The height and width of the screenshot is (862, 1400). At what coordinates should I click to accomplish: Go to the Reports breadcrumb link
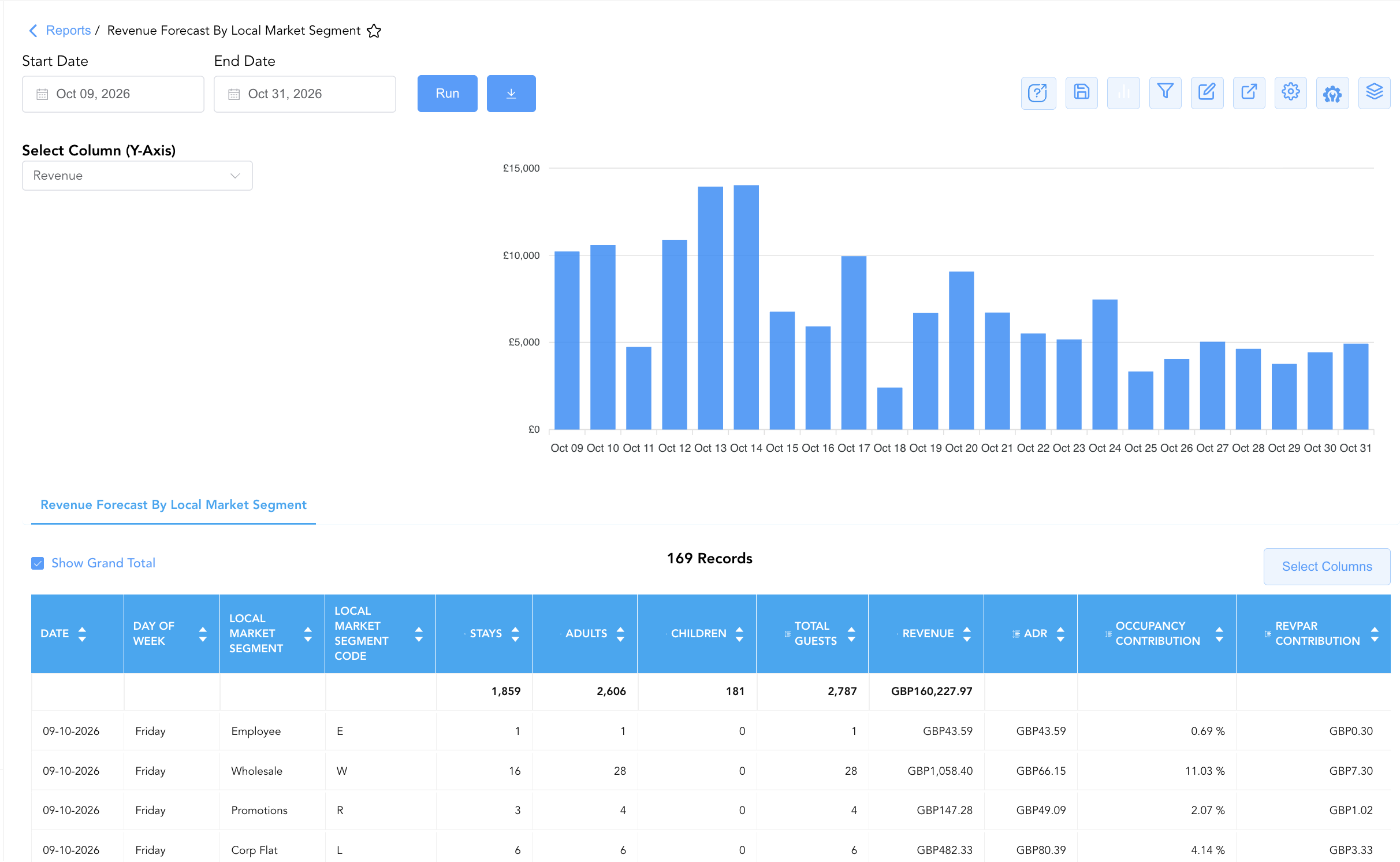[68, 31]
